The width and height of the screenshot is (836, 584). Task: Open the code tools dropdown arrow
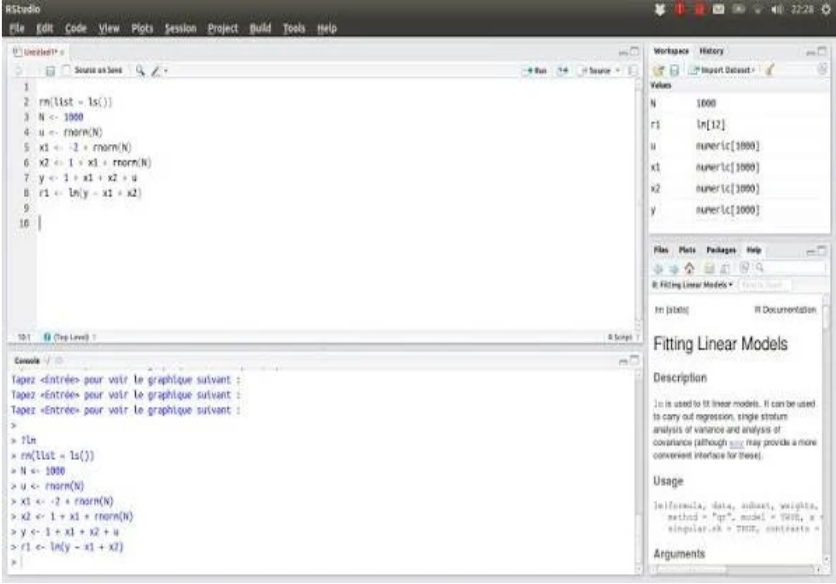click(x=166, y=70)
